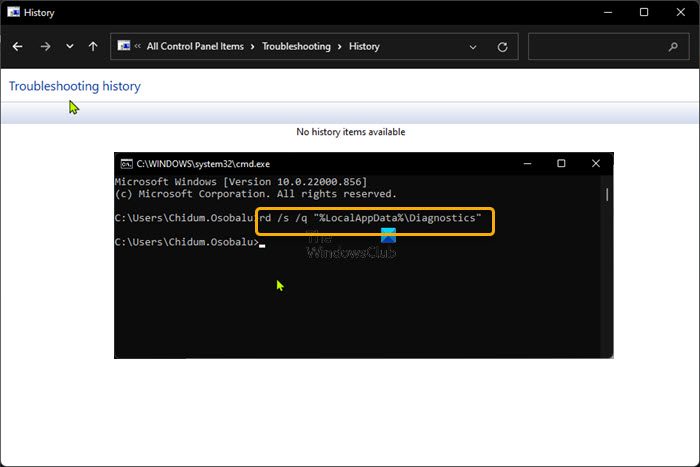Click the rd /s /q command text

tap(371, 218)
